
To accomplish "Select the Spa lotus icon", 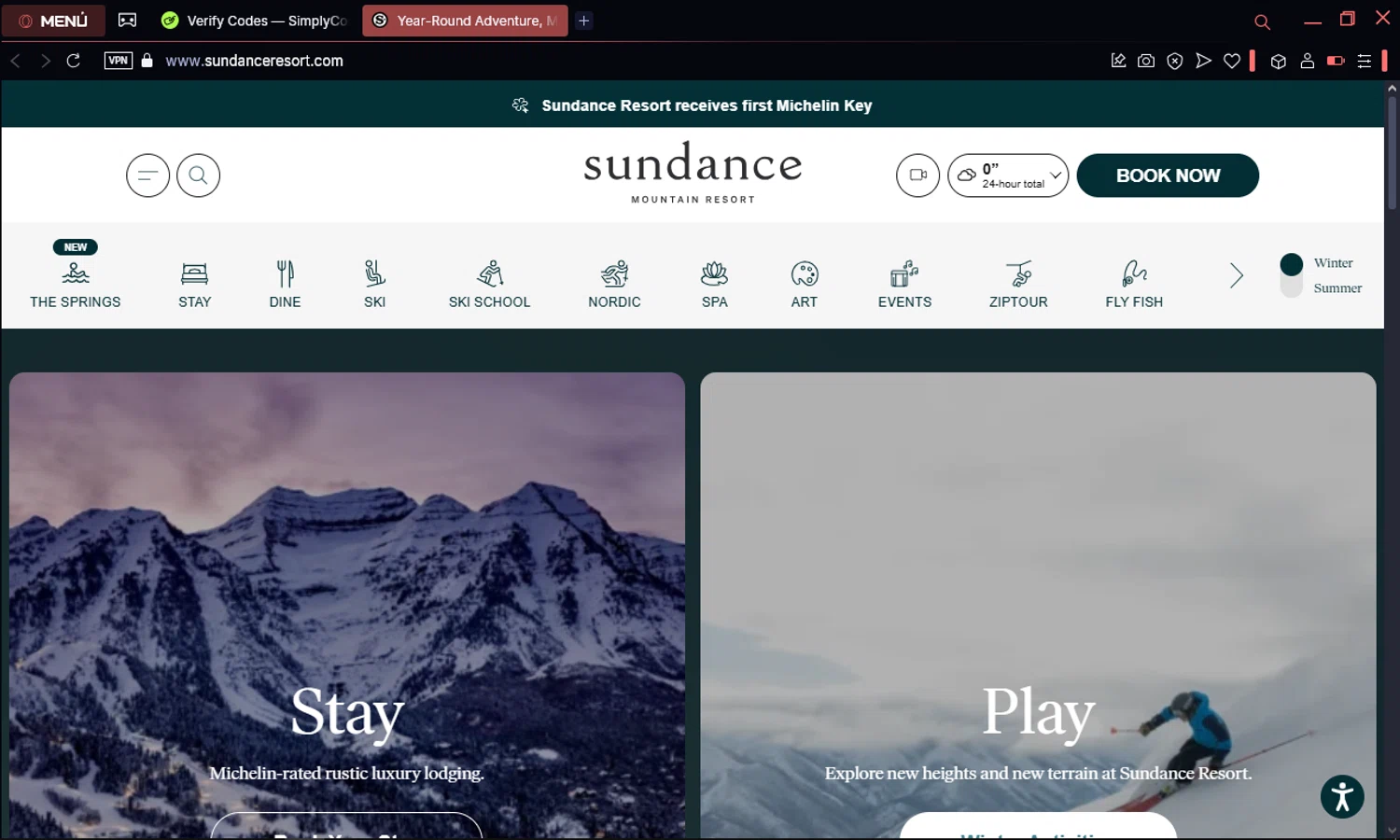I will click(x=715, y=273).
